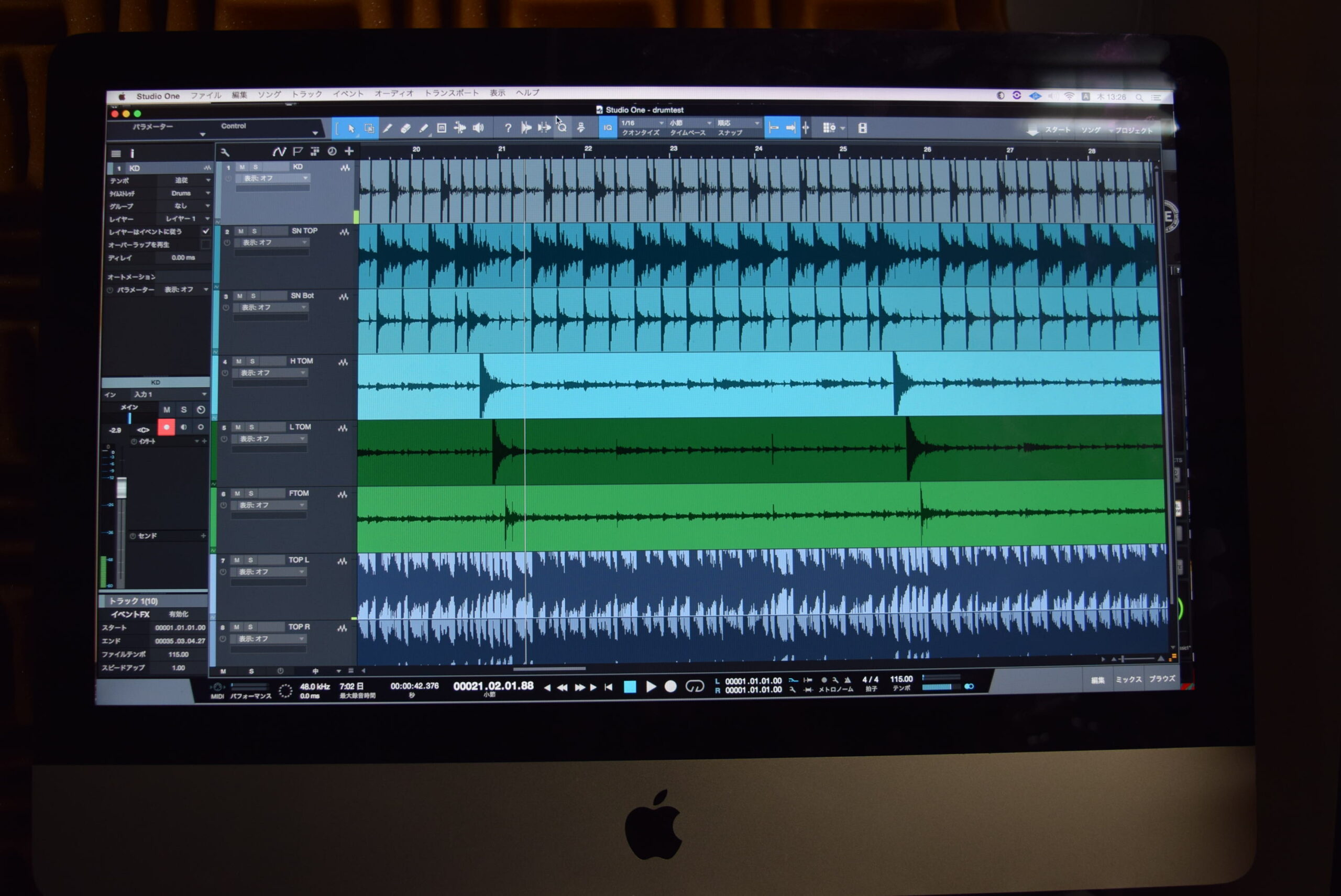Click the Record transport button
Screen dimensions: 1341x896
(671, 687)
